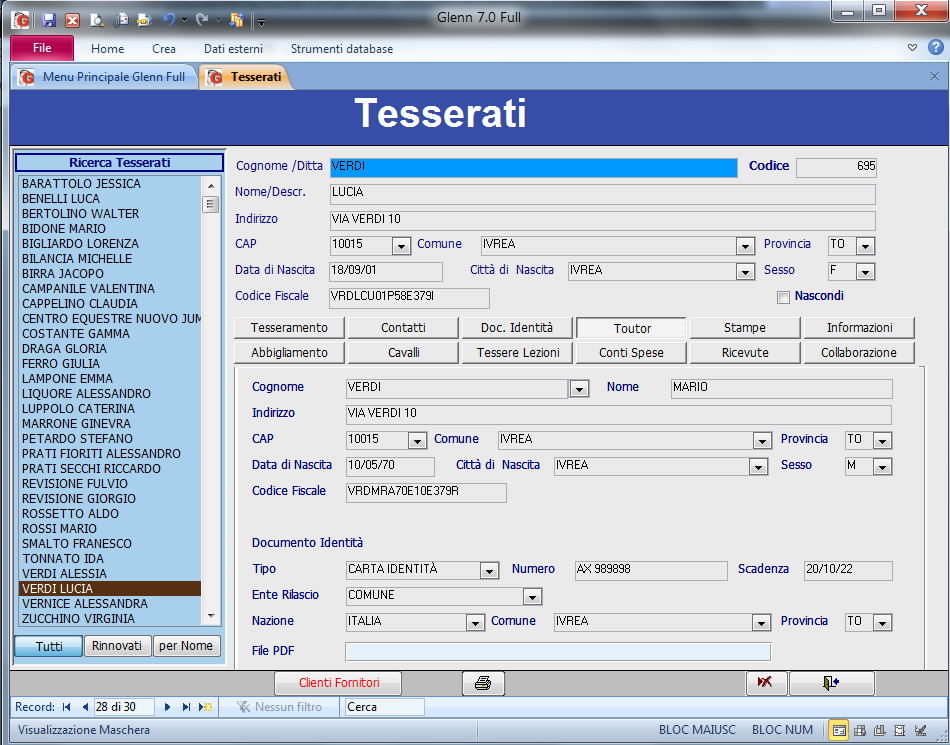Click the list scrollbar up arrow
The image size is (950, 745).
click(x=211, y=186)
